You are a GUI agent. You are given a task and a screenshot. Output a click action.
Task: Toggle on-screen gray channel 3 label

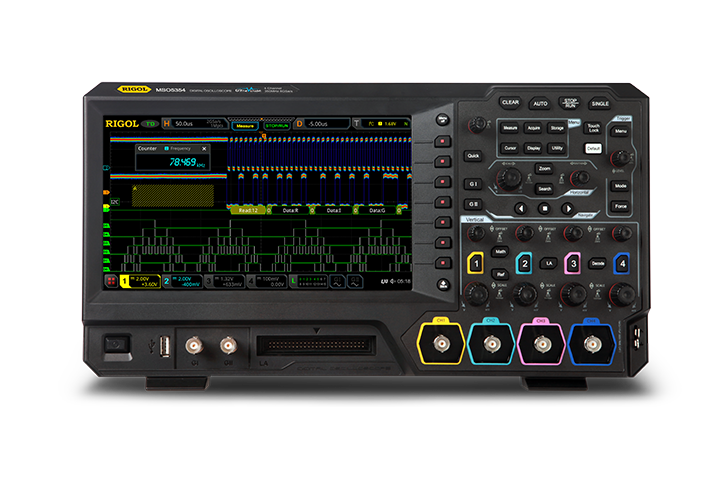click(225, 281)
